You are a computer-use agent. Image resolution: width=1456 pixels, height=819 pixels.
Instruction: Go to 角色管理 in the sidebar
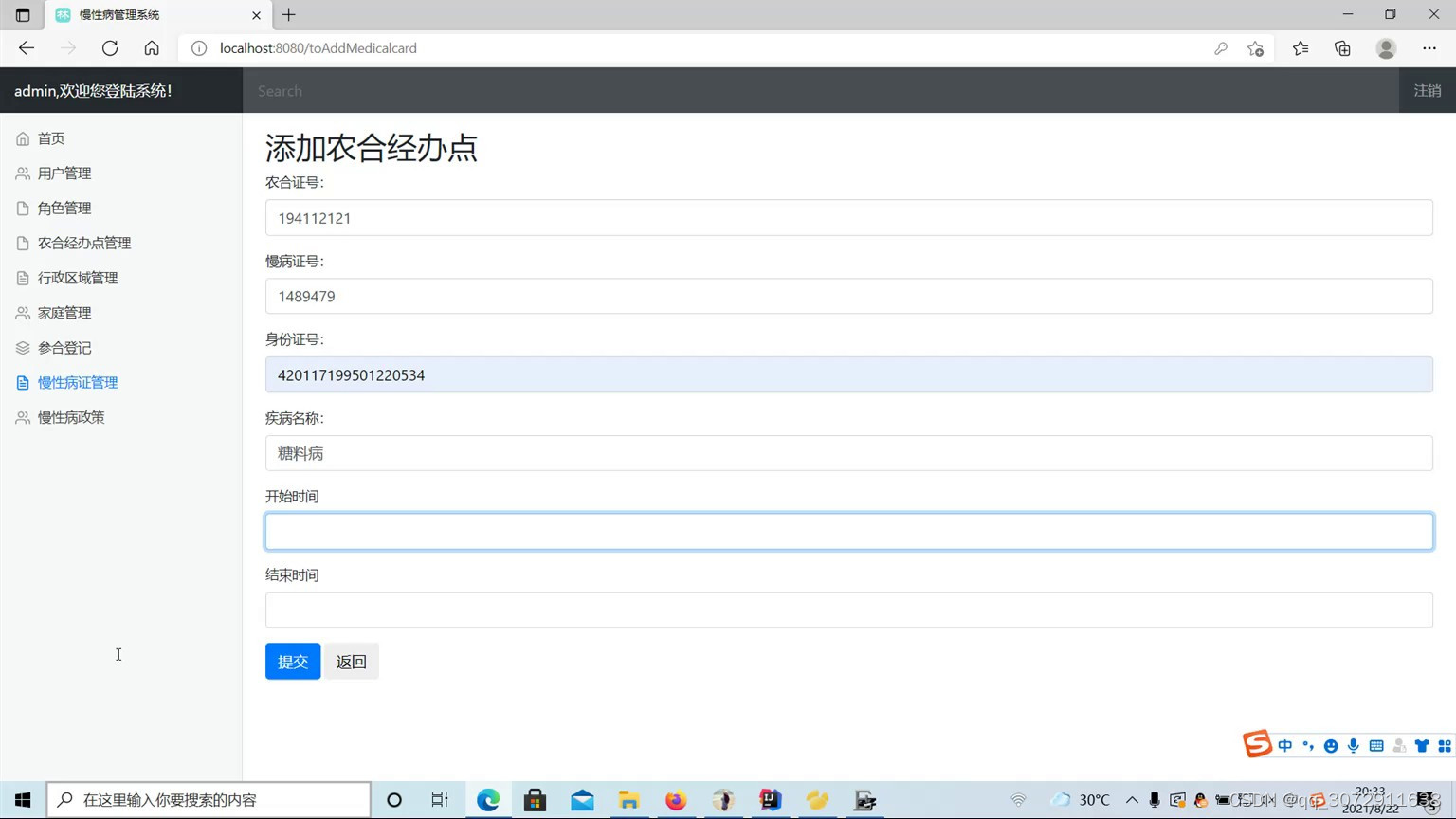tap(64, 209)
